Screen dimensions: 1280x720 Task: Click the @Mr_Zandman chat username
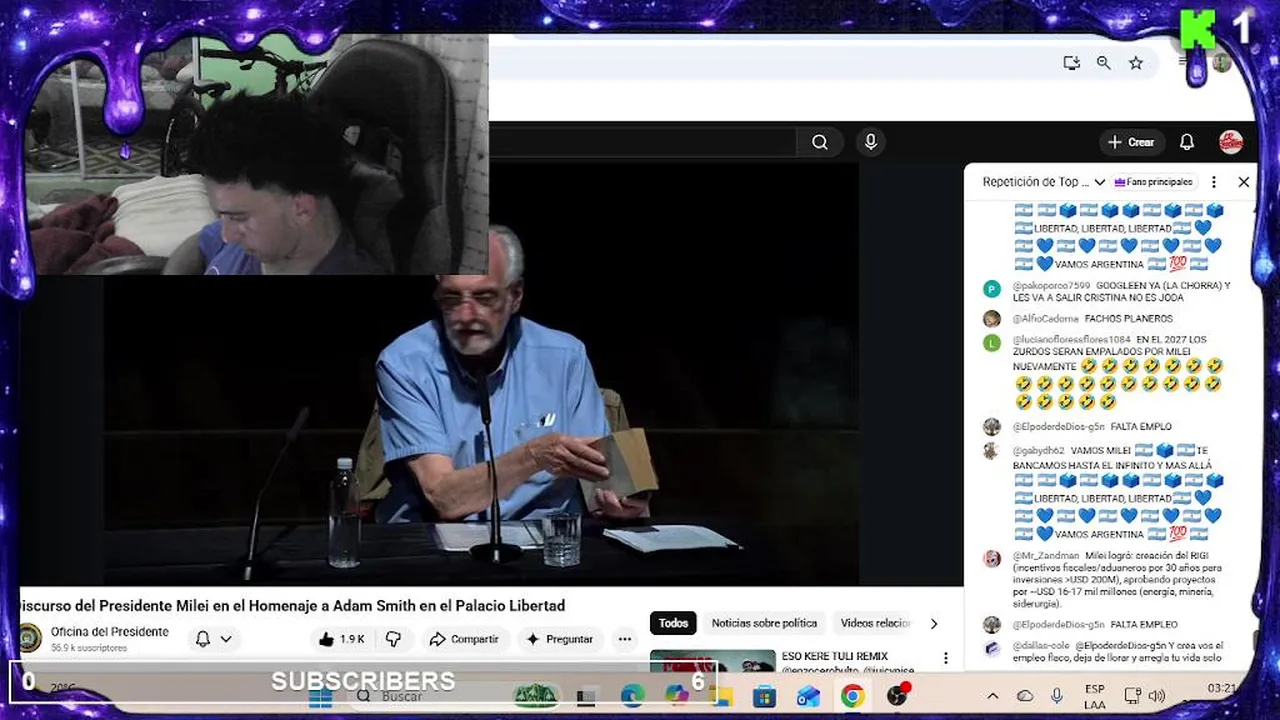click(x=1045, y=555)
